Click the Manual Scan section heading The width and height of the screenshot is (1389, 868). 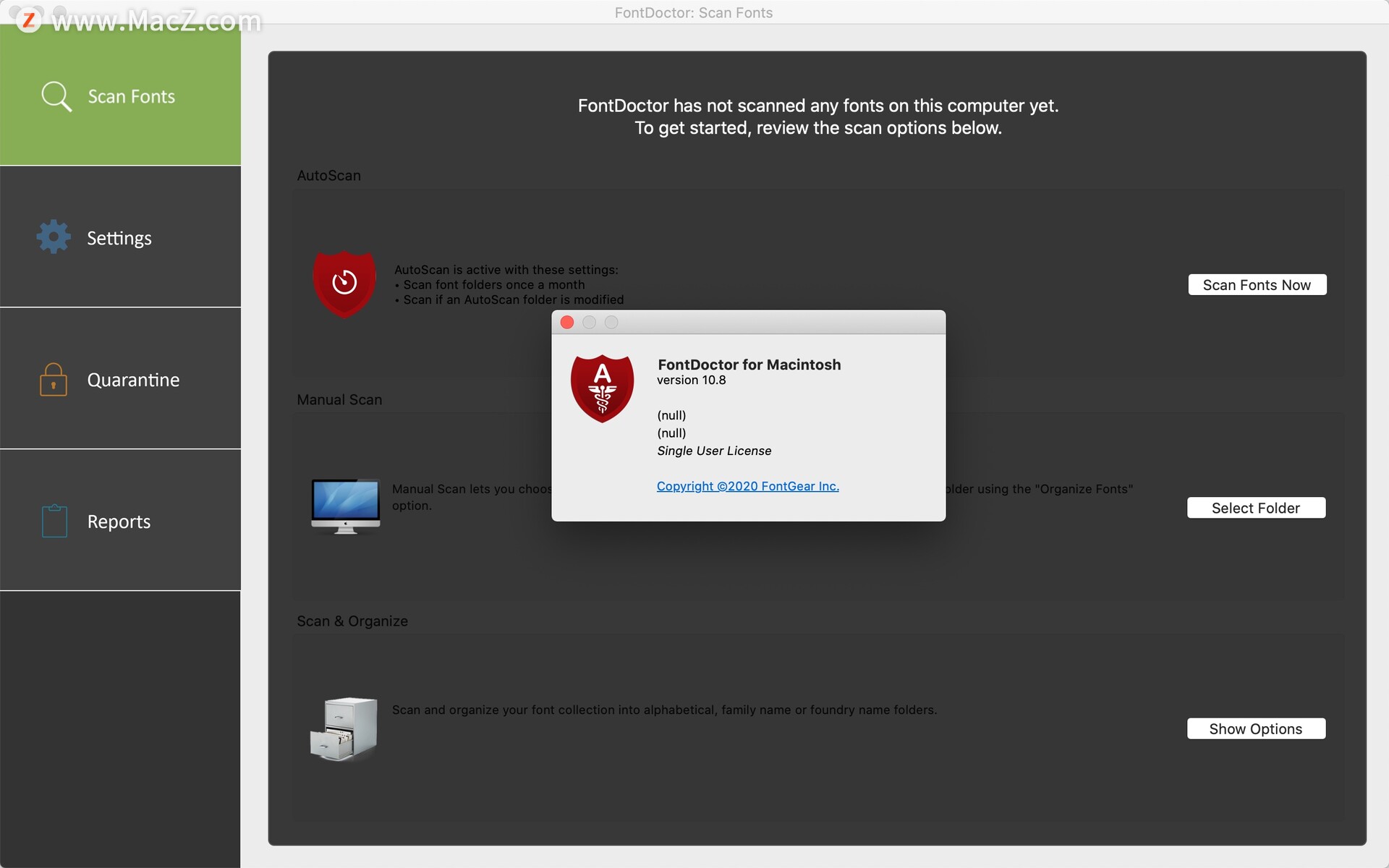339,399
